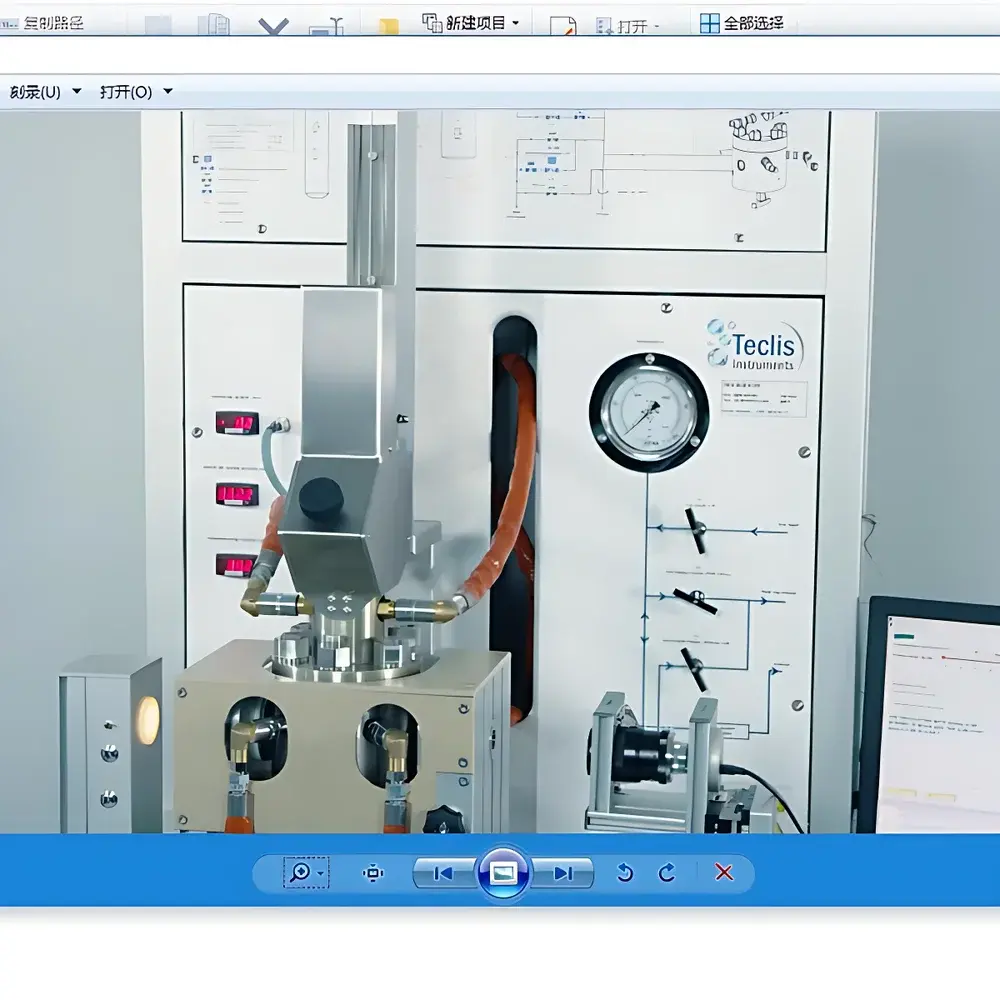Click the fit-to-window icon
The image size is (1000, 1000).
(371, 871)
